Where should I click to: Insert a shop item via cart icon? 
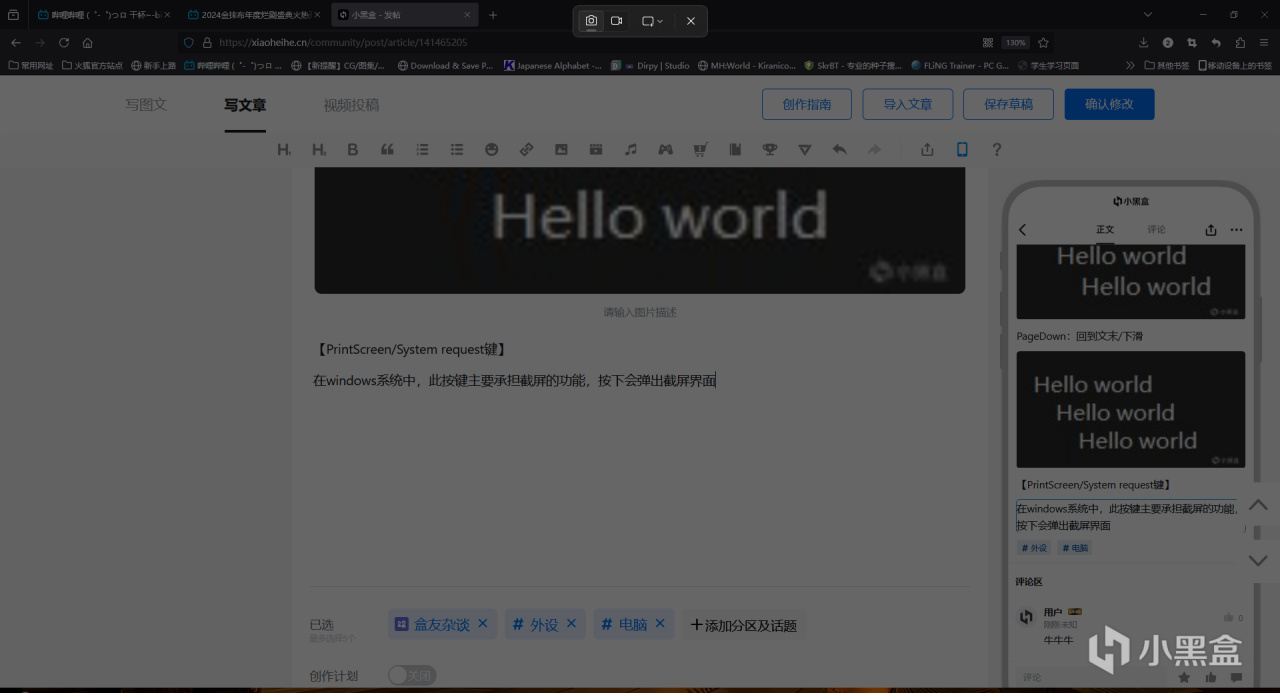click(x=700, y=150)
